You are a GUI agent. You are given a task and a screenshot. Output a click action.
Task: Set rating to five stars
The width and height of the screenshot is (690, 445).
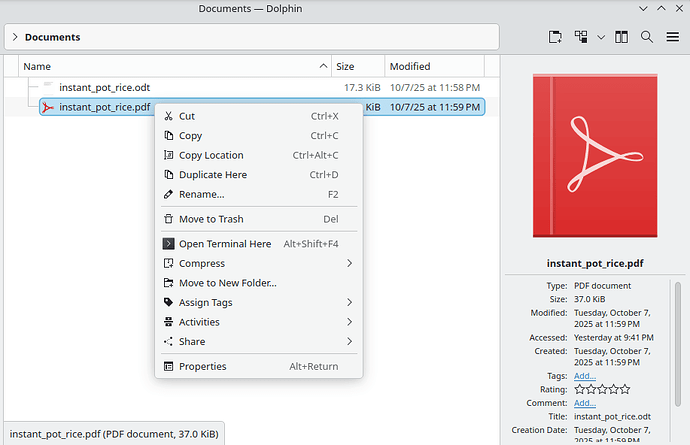626,389
